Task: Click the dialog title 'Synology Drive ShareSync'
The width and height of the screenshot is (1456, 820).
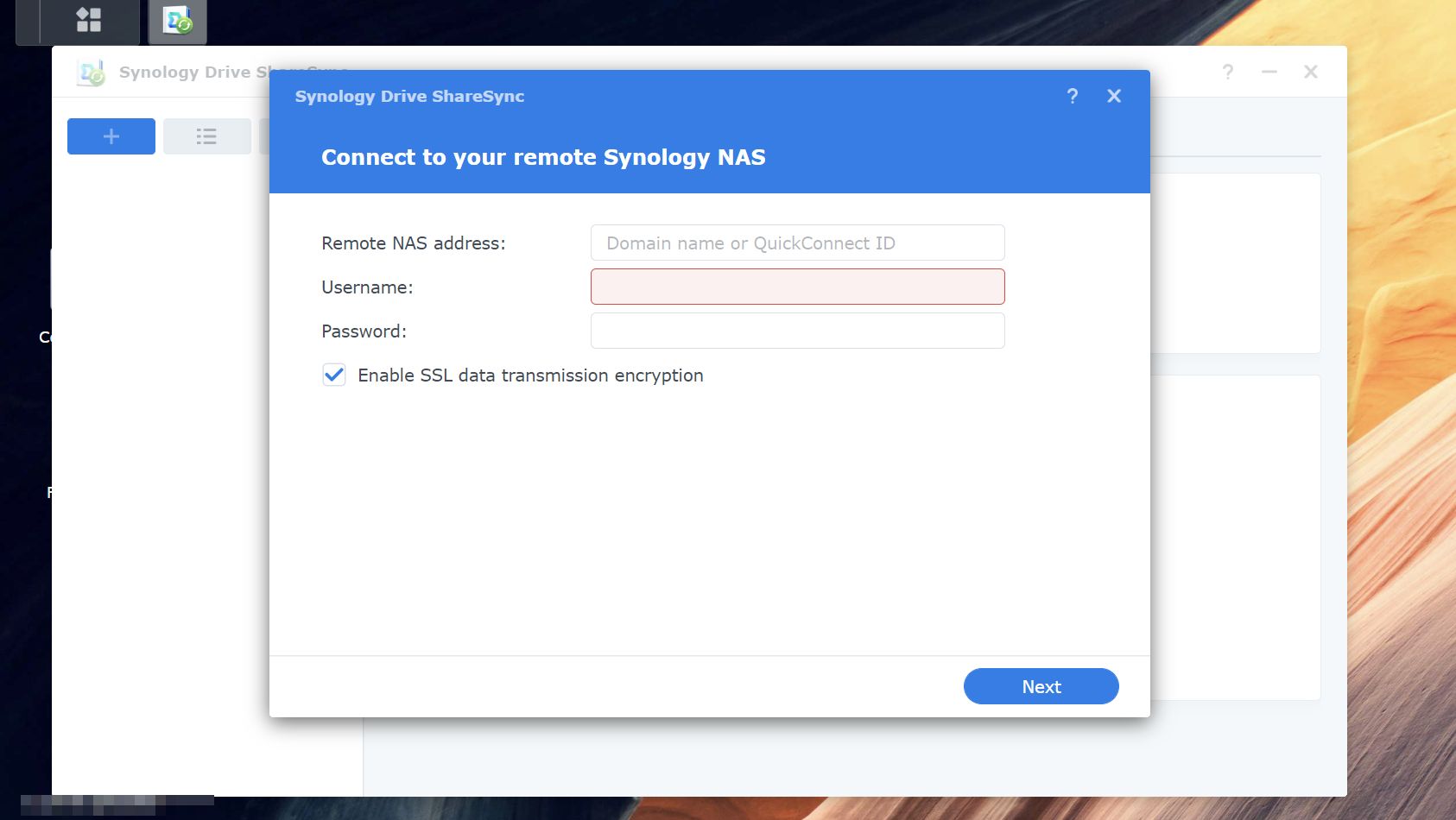Action: (409, 97)
